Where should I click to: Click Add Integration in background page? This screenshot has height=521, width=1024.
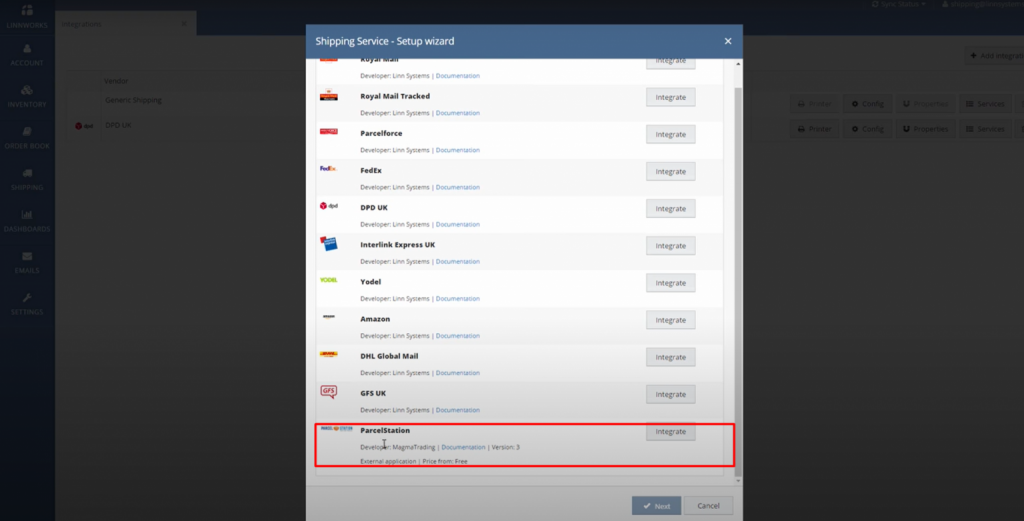click(995, 56)
